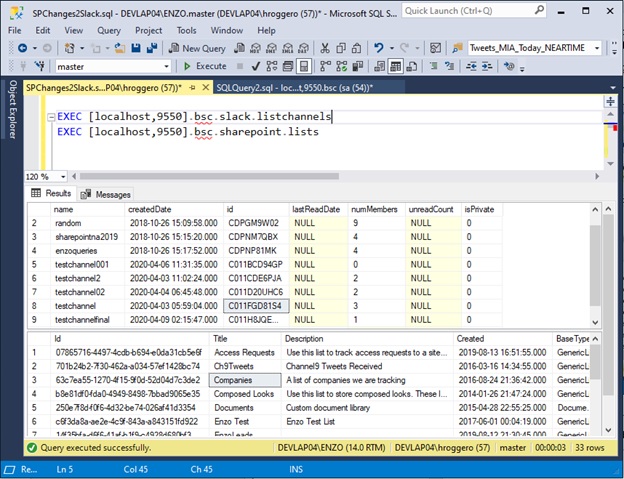Click the Copy icon in toolbar
This screenshot has height=479, width=624.
tap(341, 48)
